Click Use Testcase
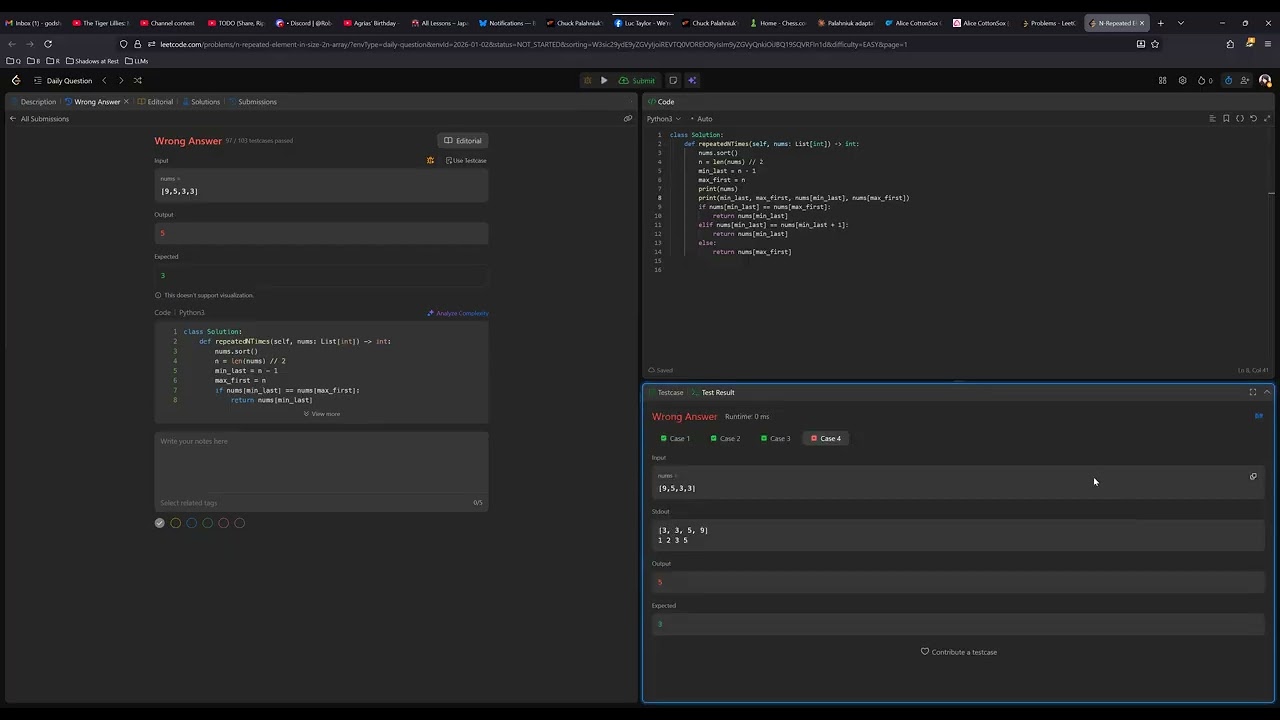Viewport: 1280px width, 720px height. pyautogui.click(x=466, y=161)
